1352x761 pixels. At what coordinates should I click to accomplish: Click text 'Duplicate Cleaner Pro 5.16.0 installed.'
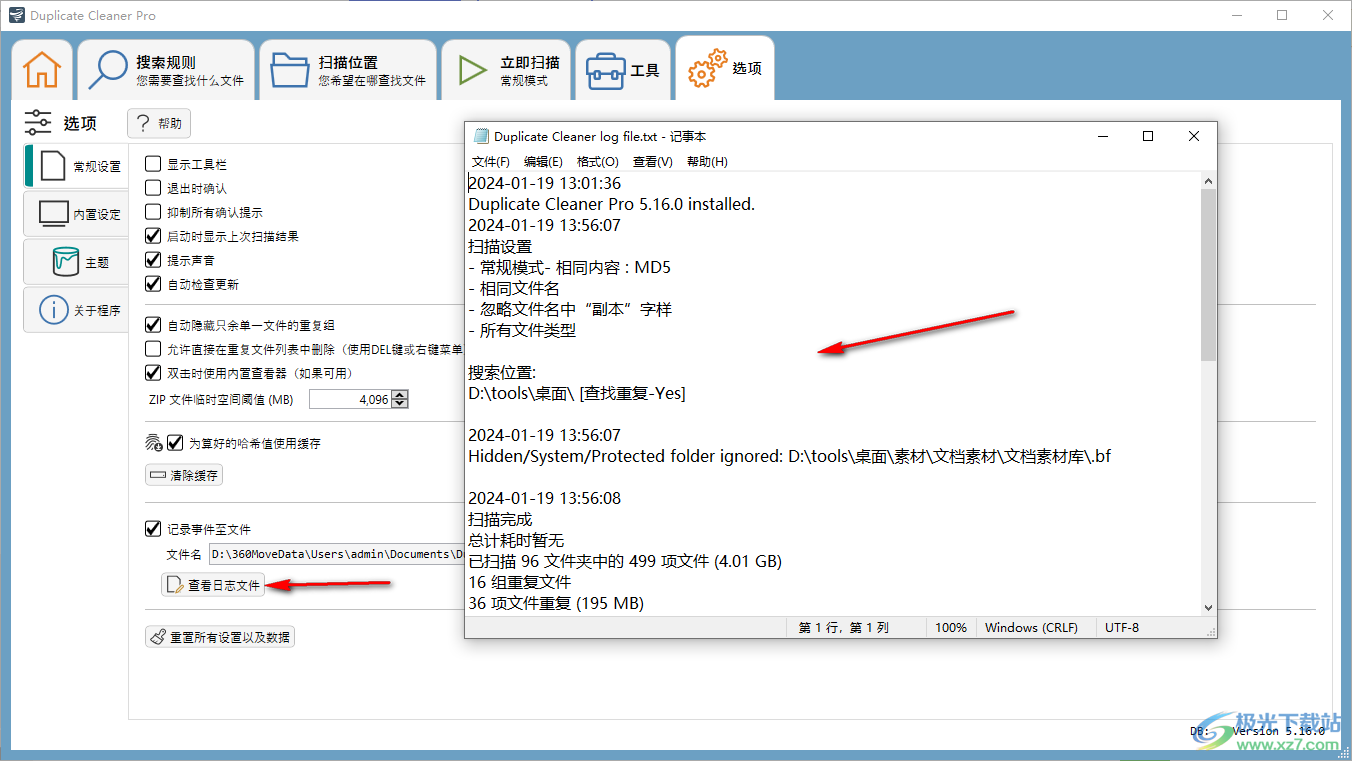(611, 204)
